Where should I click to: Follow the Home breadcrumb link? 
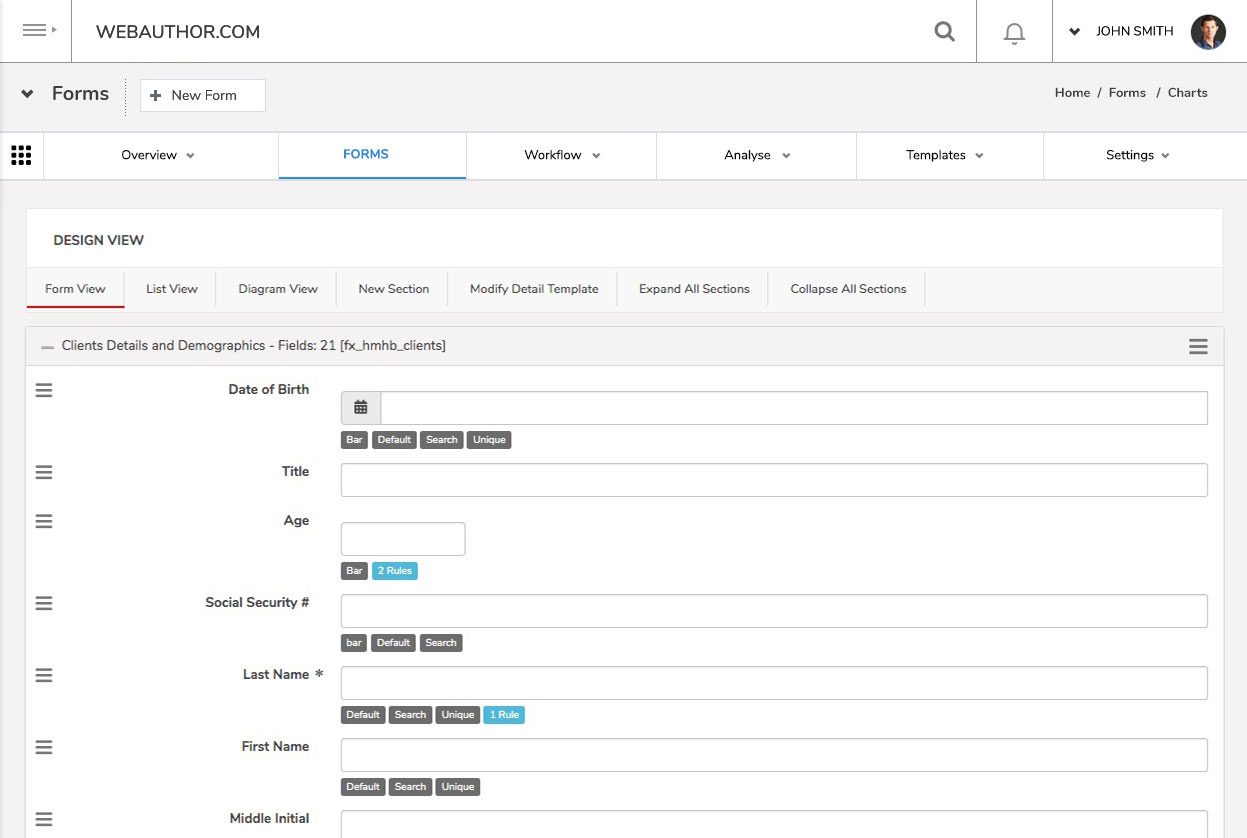(1072, 93)
